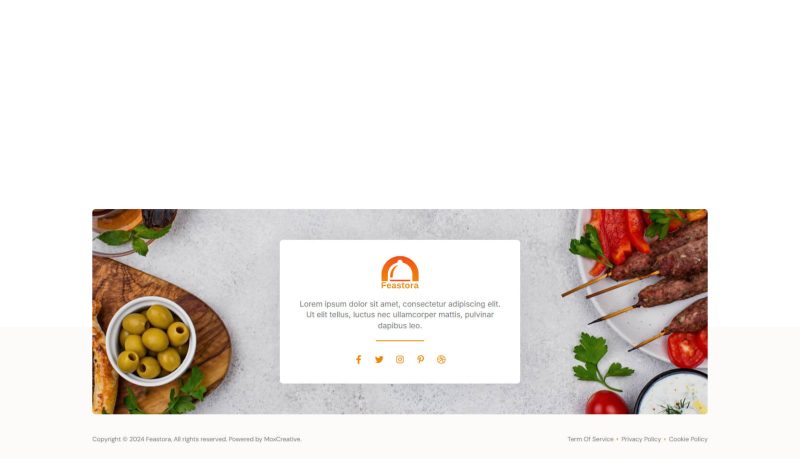This screenshot has height=459, width=800.
Task: Click the mint leaves at banner corner
Action: pyautogui.click(x=134, y=238)
